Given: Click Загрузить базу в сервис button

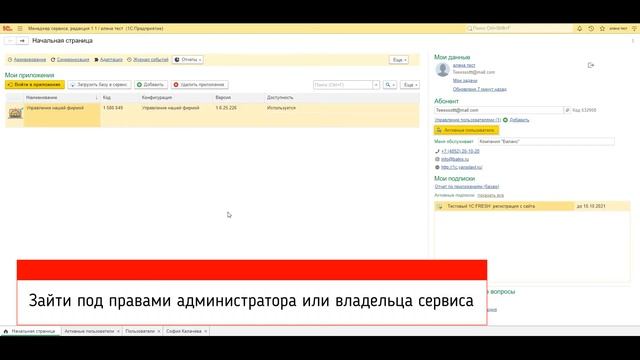Looking at the screenshot, I should click(99, 84).
